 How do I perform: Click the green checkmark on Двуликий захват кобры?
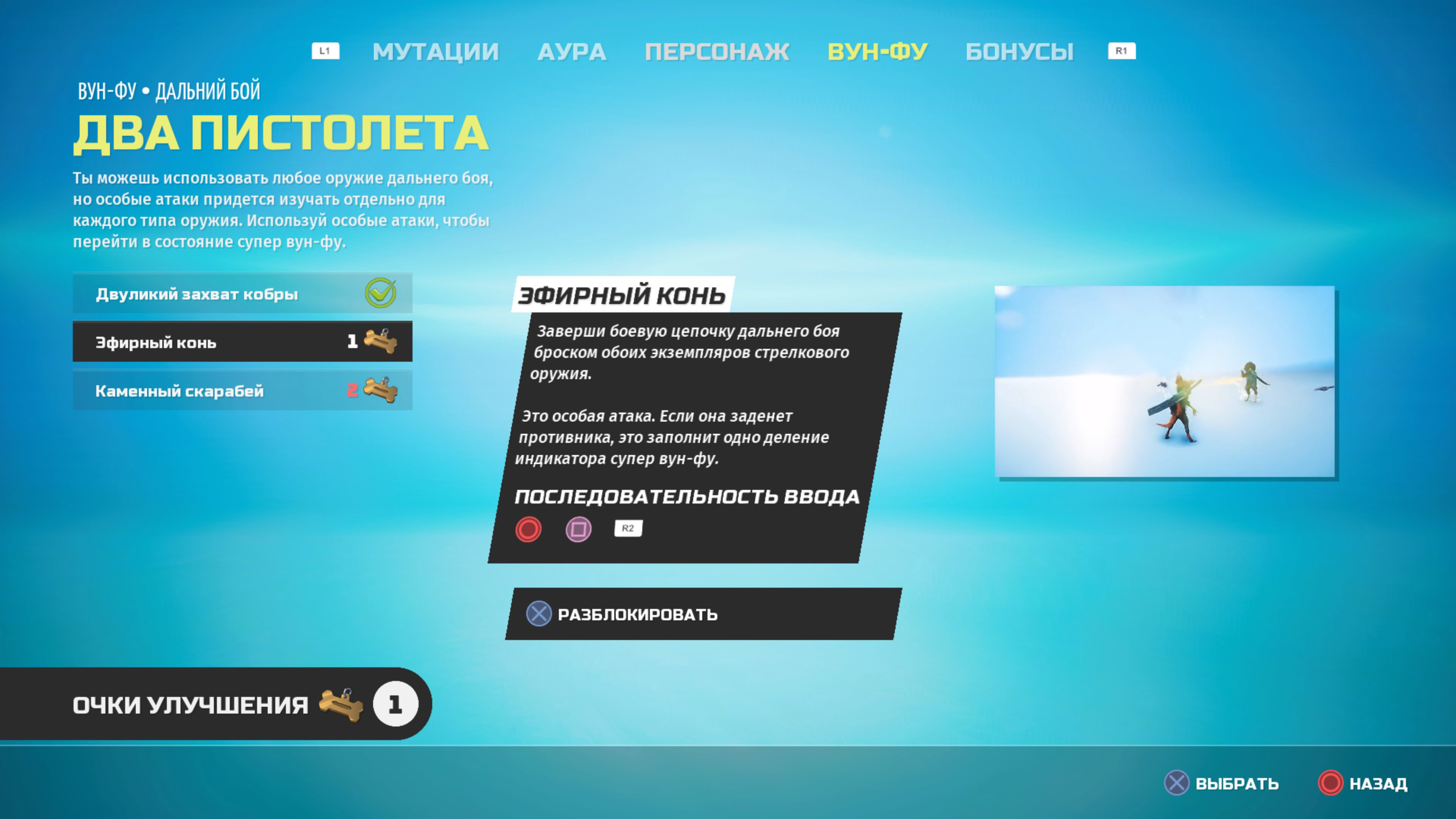[380, 293]
